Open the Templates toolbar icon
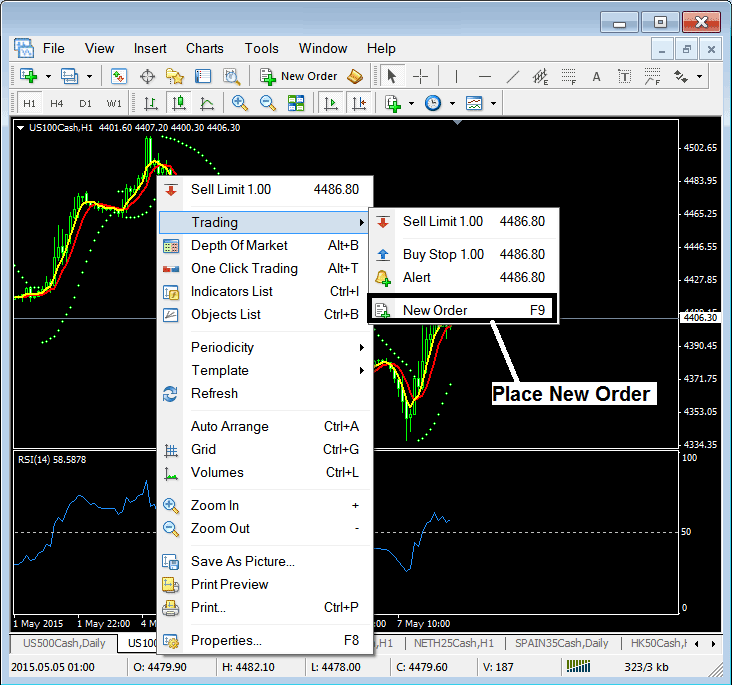Image resolution: width=732 pixels, height=685 pixels. (474, 103)
